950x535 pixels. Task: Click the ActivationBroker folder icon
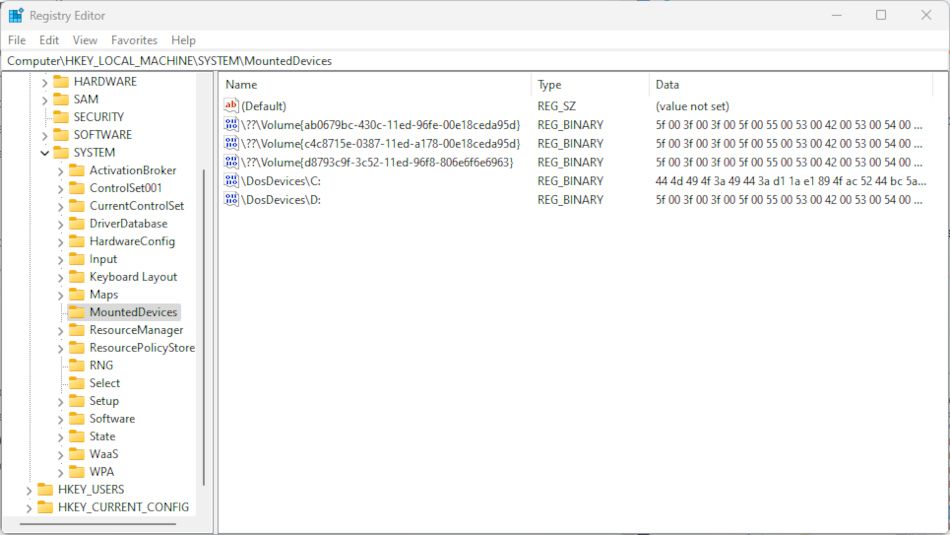click(76, 170)
